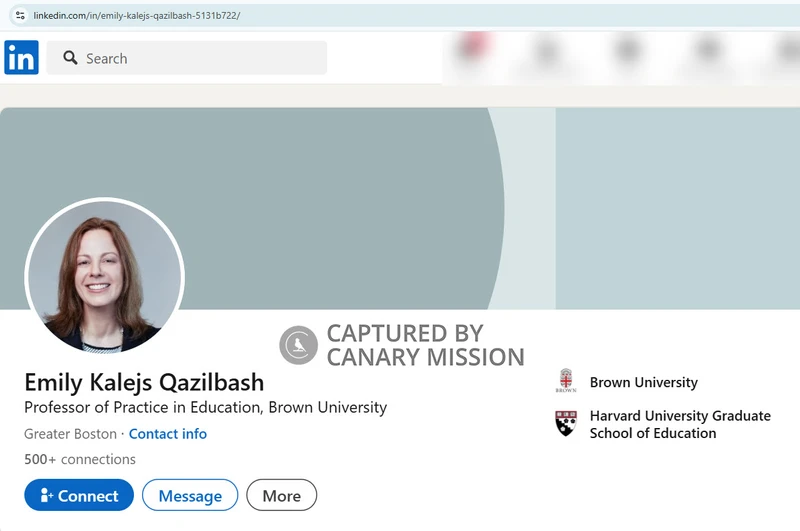Open the Brown University link
Screen dimensions: 800x531
click(x=643, y=382)
